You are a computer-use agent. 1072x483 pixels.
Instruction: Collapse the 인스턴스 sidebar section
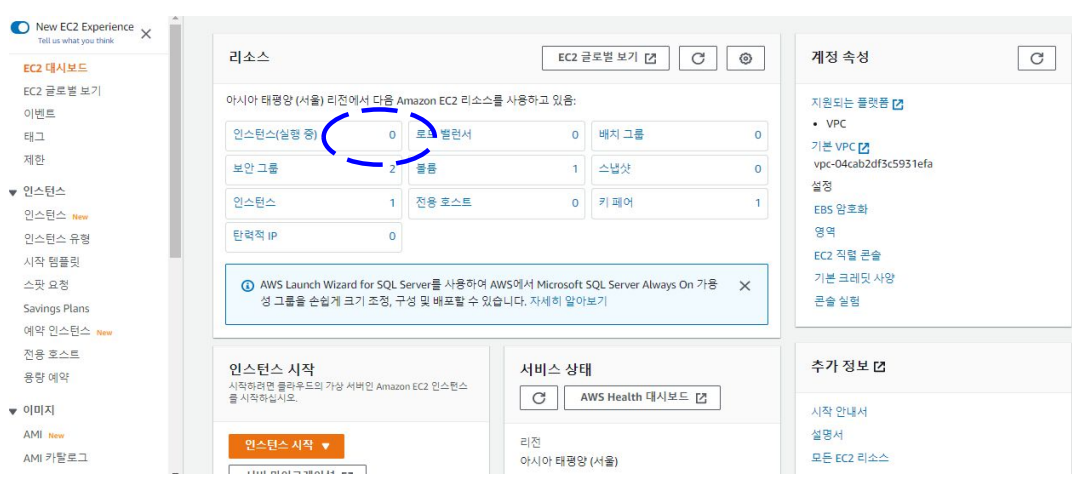12,192
